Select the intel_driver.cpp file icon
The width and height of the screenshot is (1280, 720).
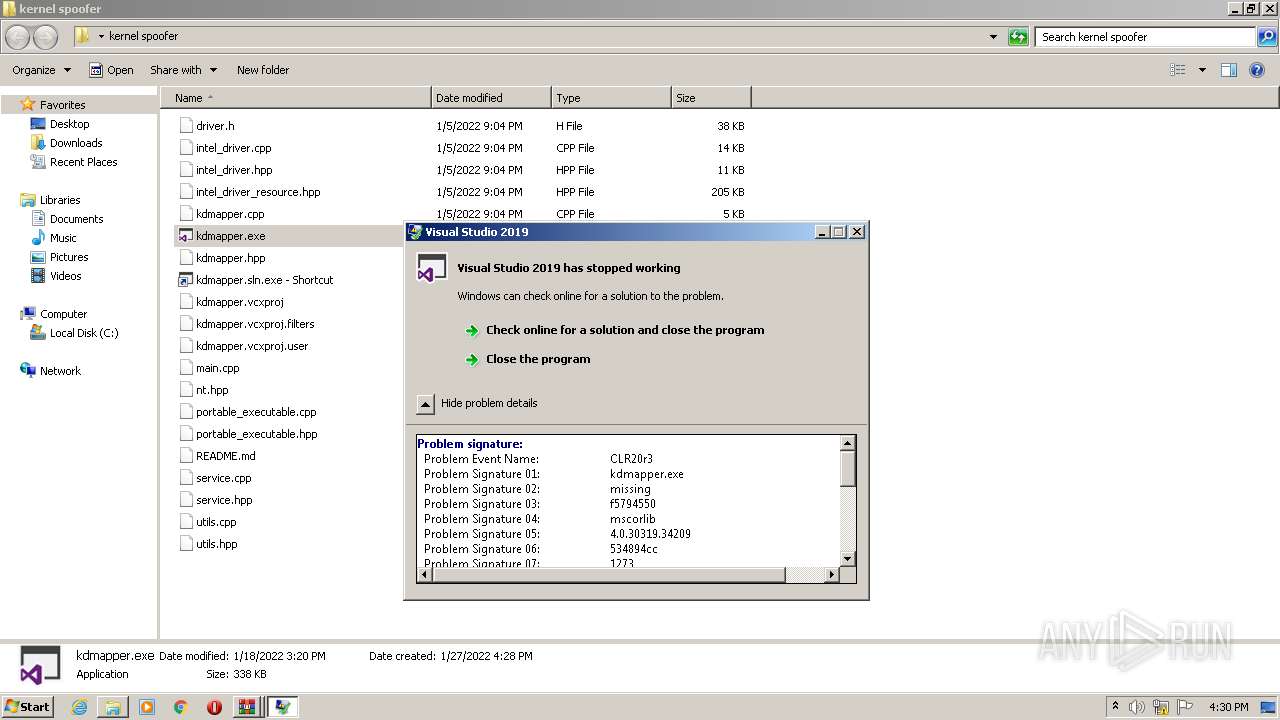click(x=186, y=148)
